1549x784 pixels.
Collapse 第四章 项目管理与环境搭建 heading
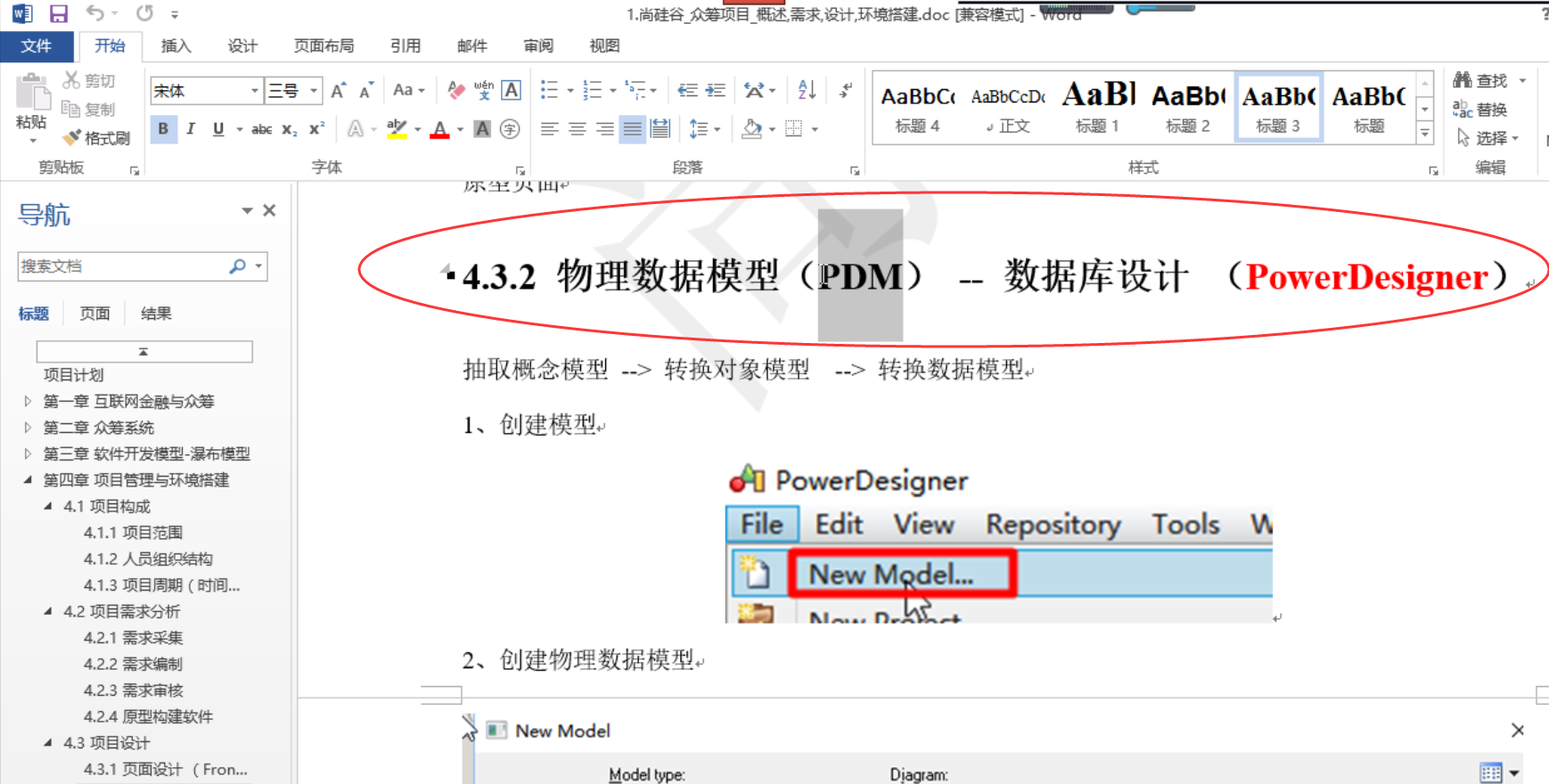[x=28, y=480]
